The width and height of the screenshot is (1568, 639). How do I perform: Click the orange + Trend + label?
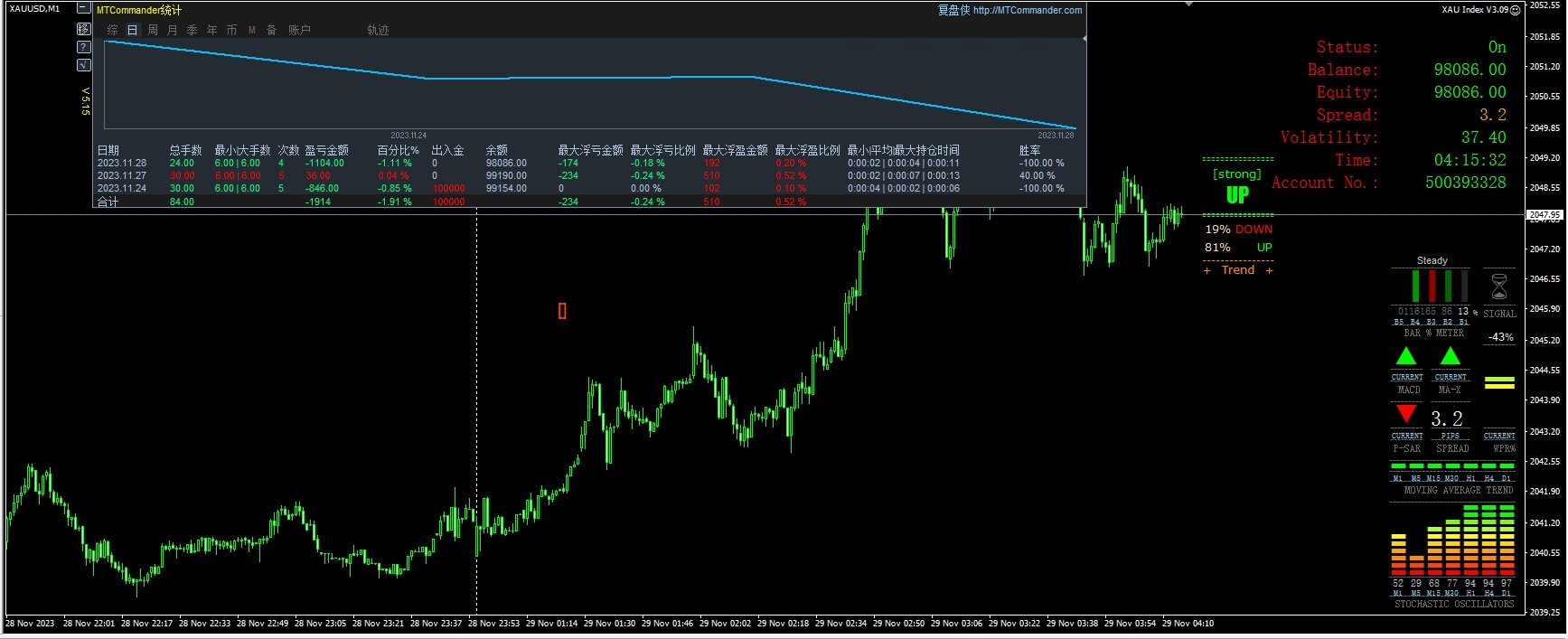point(1238,270)
